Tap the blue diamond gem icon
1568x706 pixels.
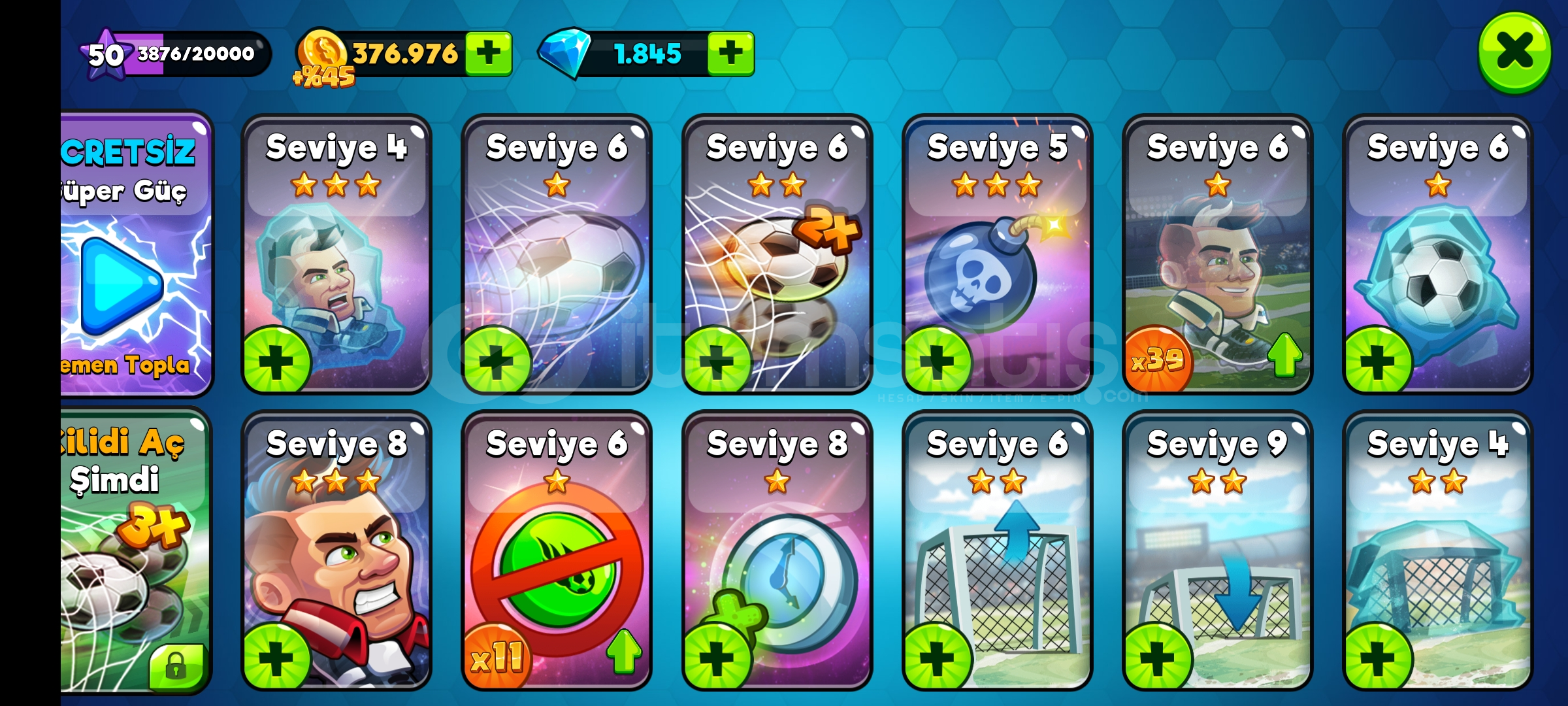[x=563, y=52]
